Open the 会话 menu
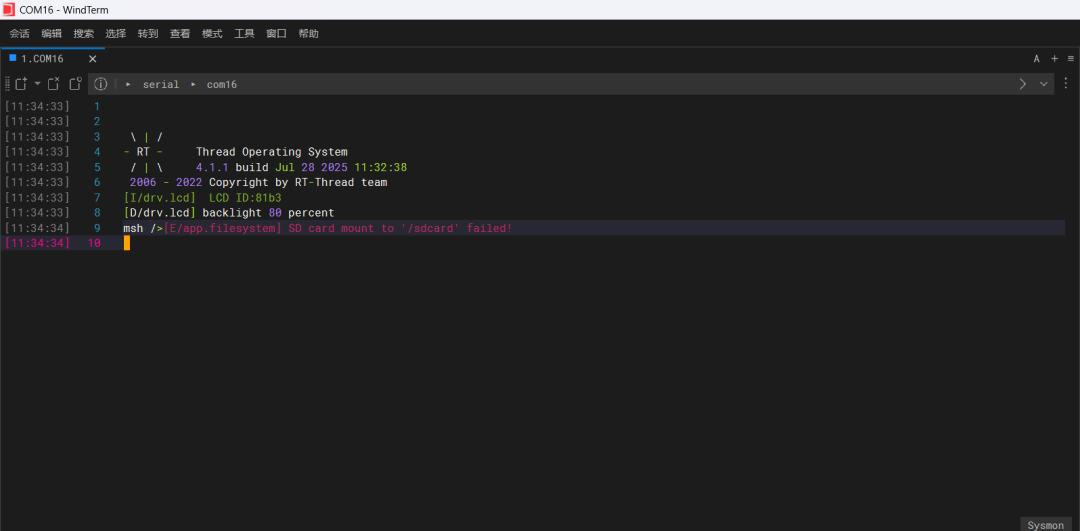Screen dimensions: 1080x531 [x=19, y=33]
